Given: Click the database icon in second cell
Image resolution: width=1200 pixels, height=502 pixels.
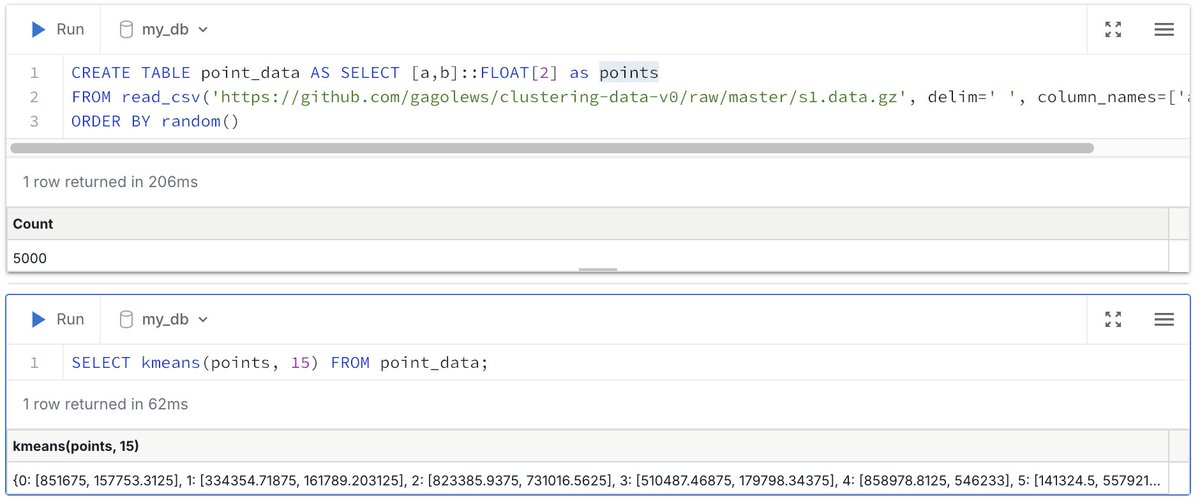Looking at the screenshot, I should point(126,319).
